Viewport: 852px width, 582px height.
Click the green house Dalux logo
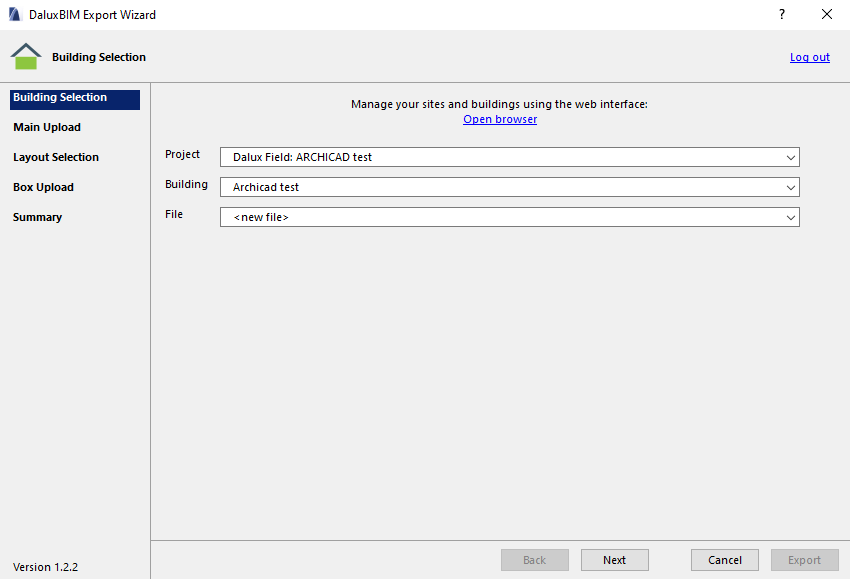[26, 57]
